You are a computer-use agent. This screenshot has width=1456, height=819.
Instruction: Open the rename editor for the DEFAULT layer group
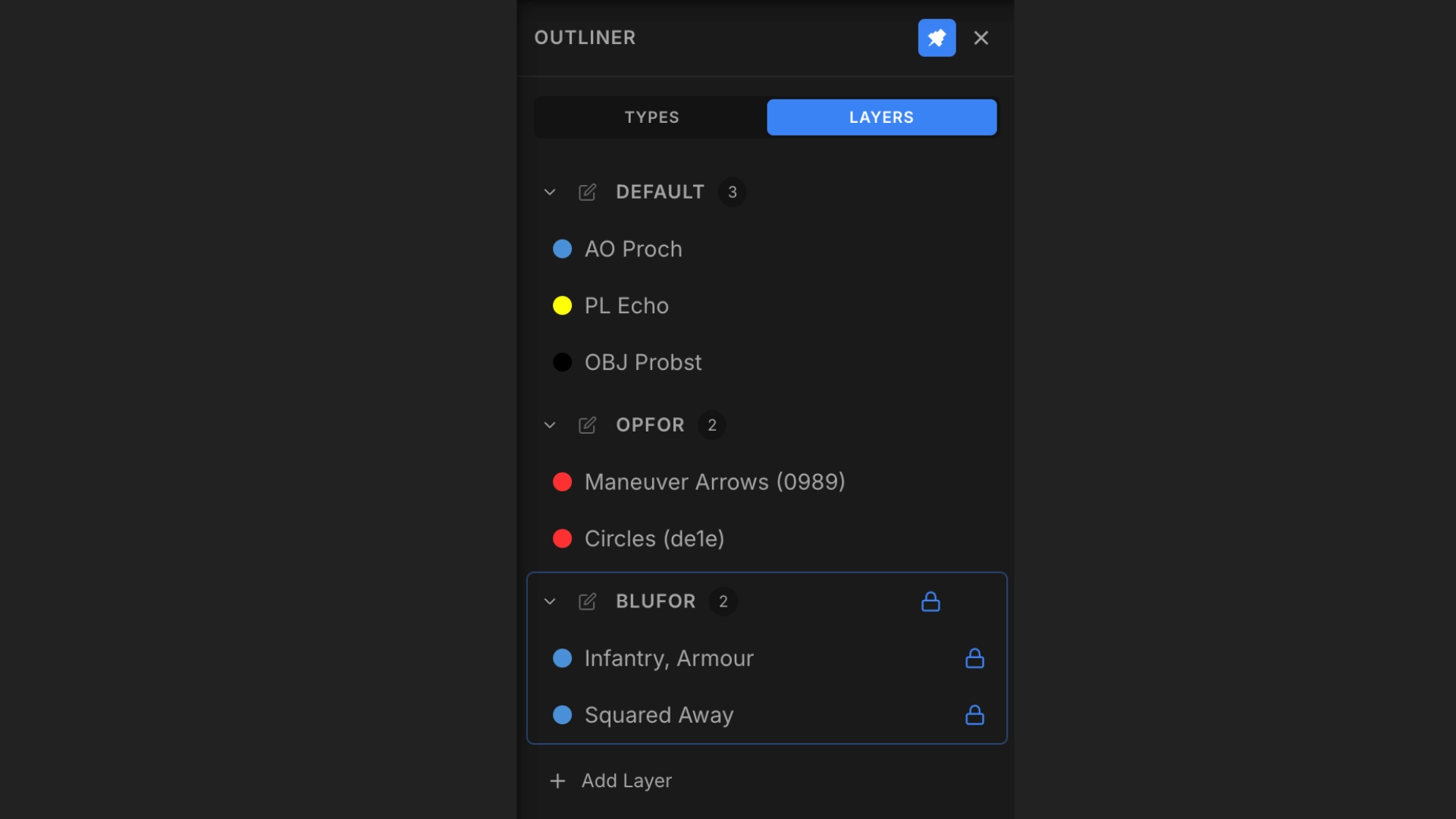(x=588, y=192)
